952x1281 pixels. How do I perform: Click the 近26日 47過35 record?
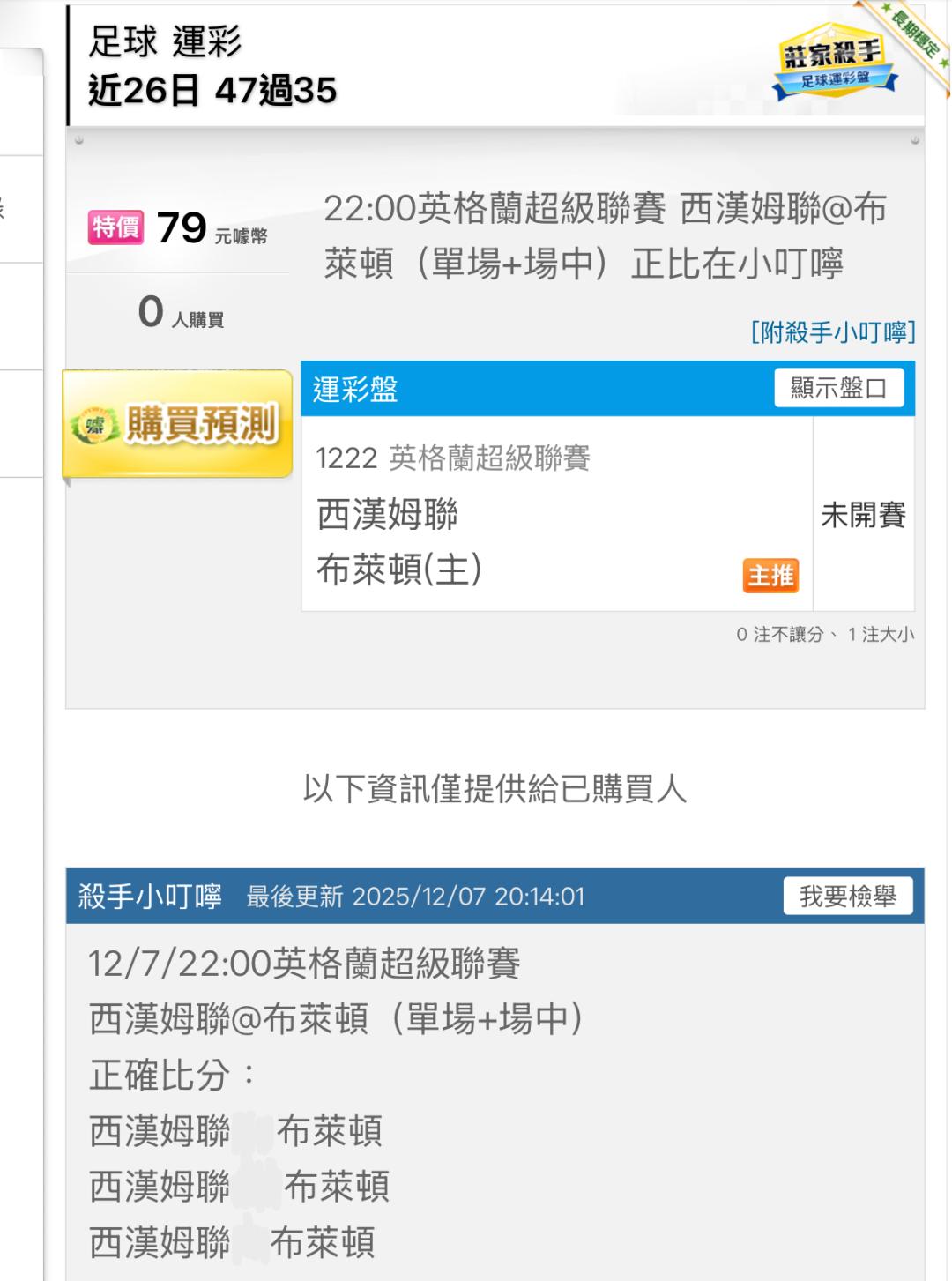212,90
